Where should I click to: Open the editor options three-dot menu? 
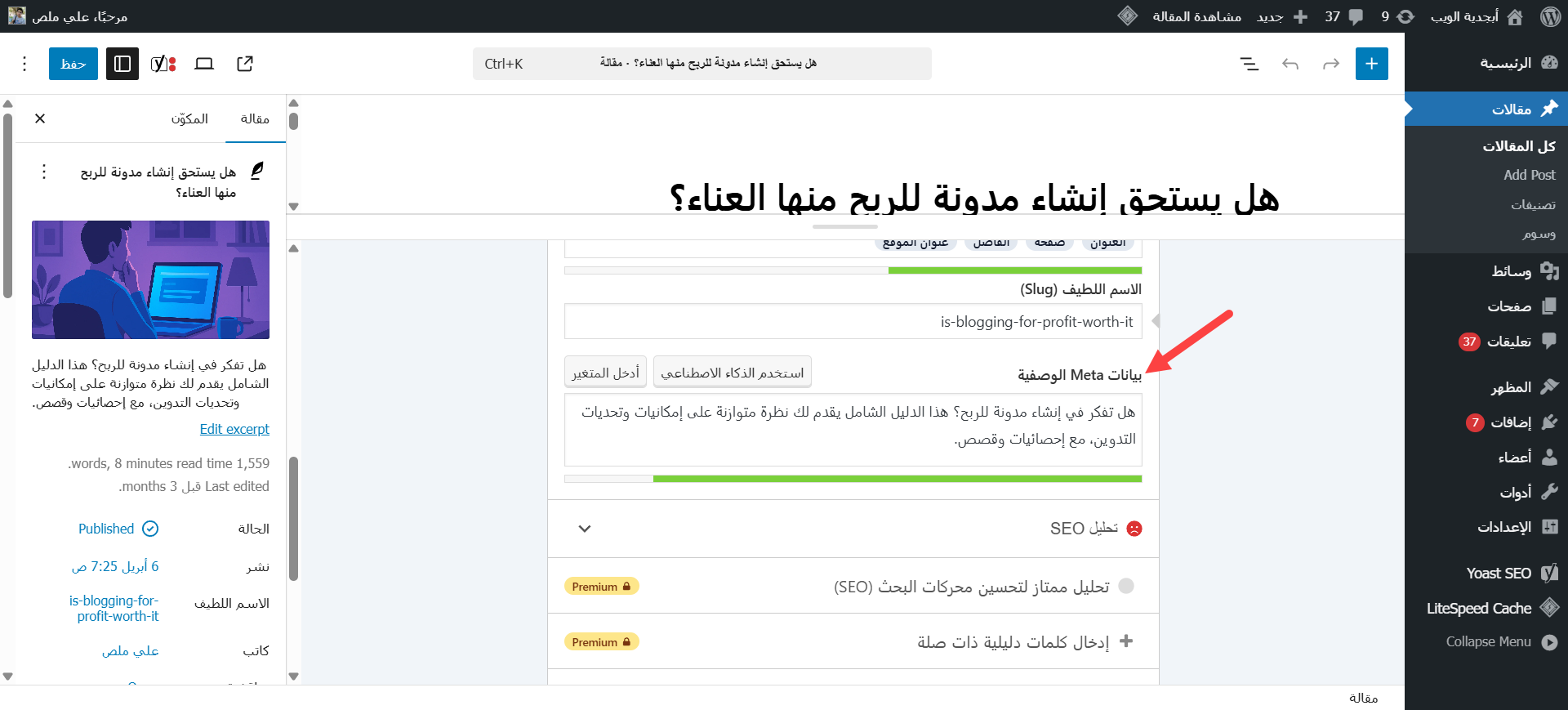click(x=24, y=64)
